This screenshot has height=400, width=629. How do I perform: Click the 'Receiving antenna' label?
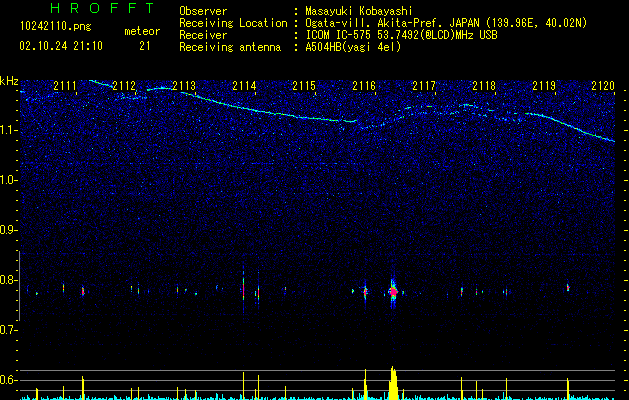(230, 47)
